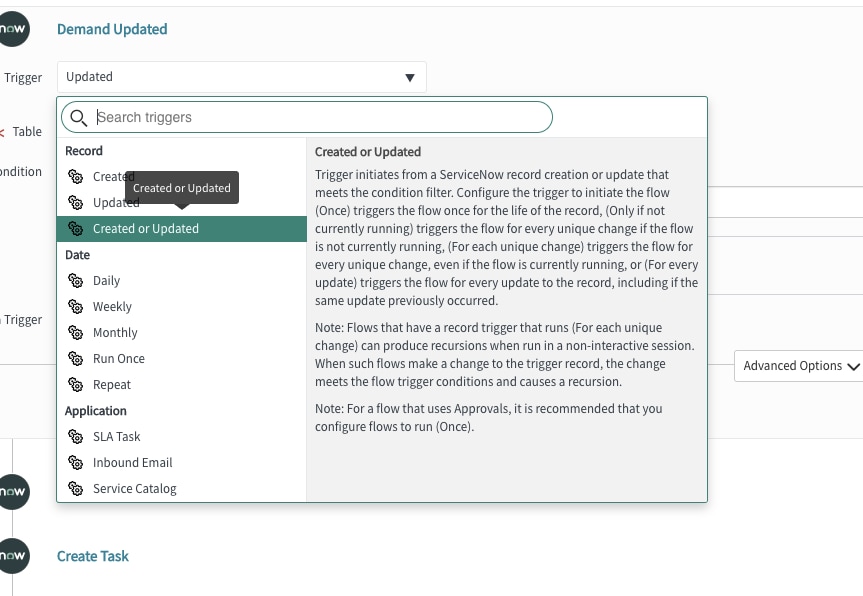Click the gear icon next to Updated option

[75, 203]
